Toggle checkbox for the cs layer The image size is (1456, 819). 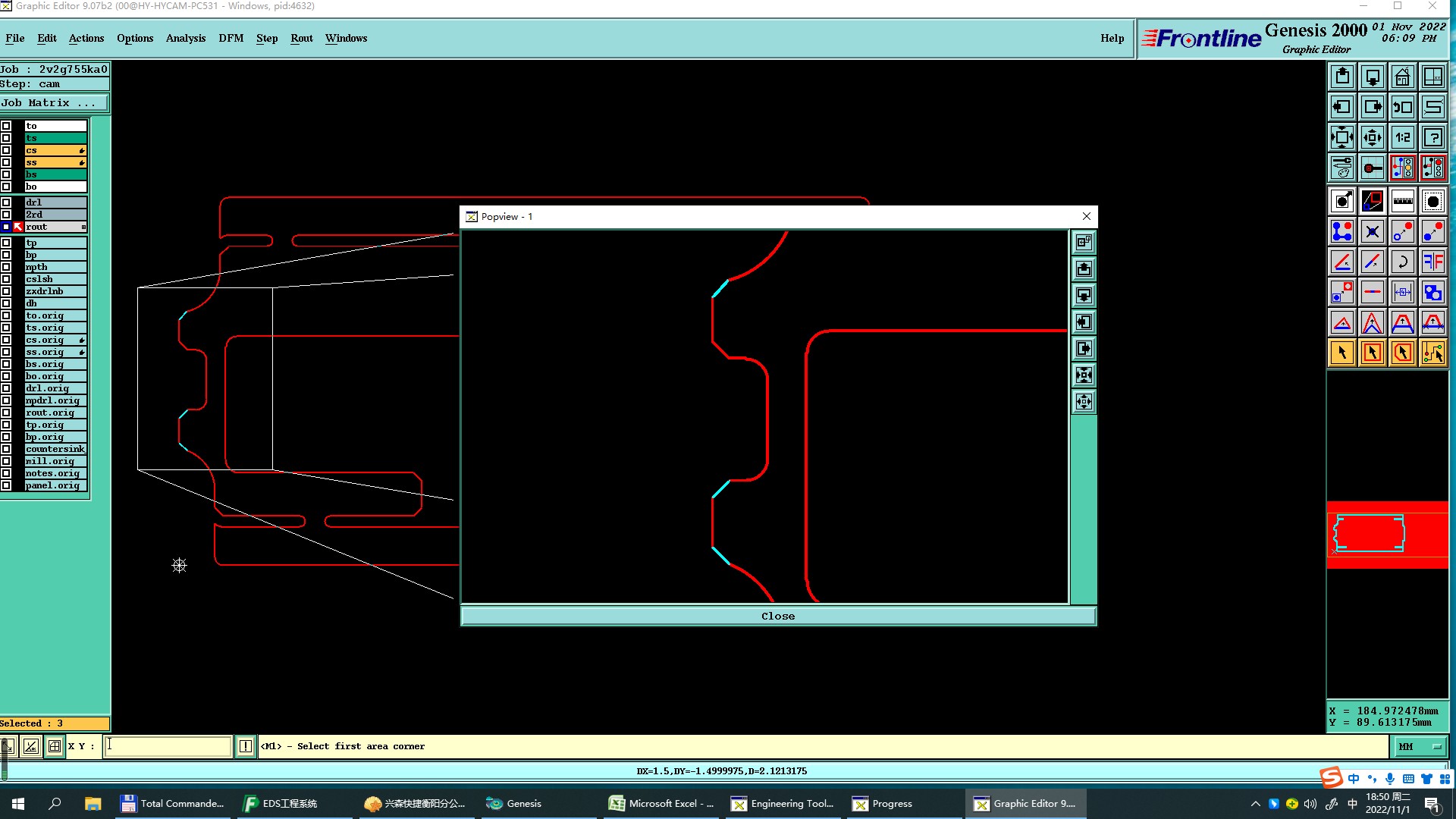pos(6,150)
